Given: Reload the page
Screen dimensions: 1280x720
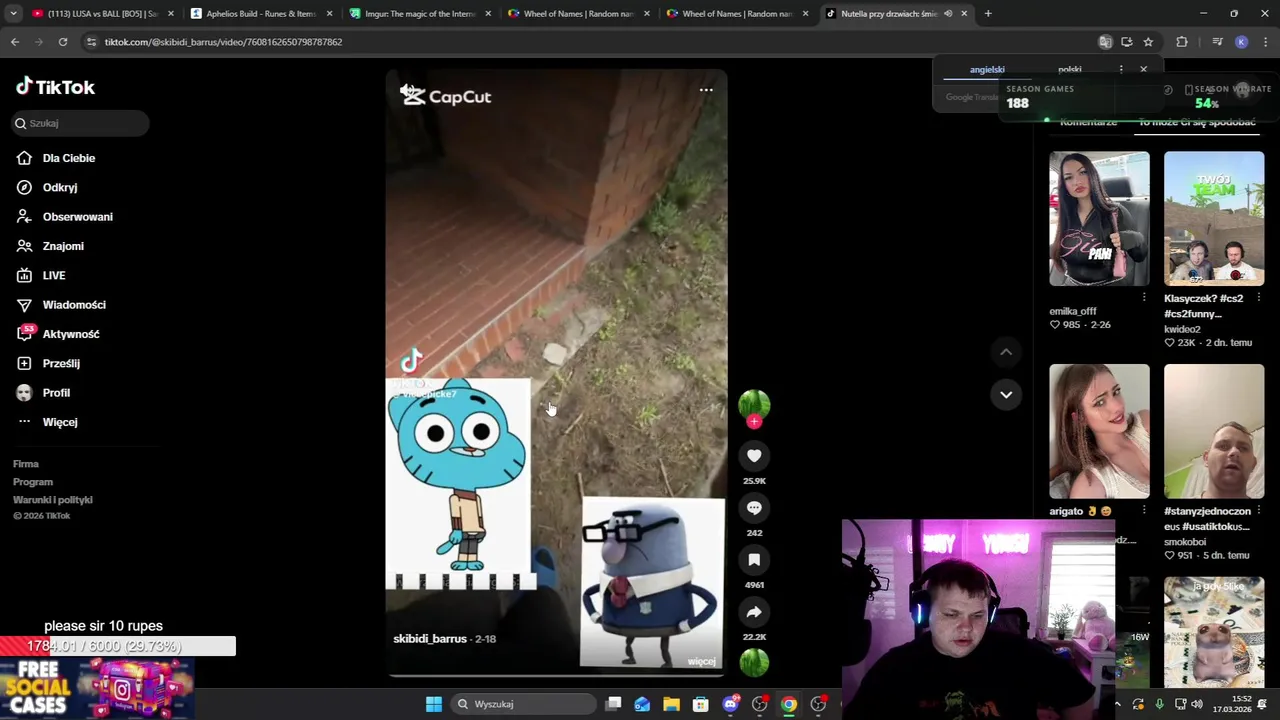Looking at the screenshot, I should [63, 42].
